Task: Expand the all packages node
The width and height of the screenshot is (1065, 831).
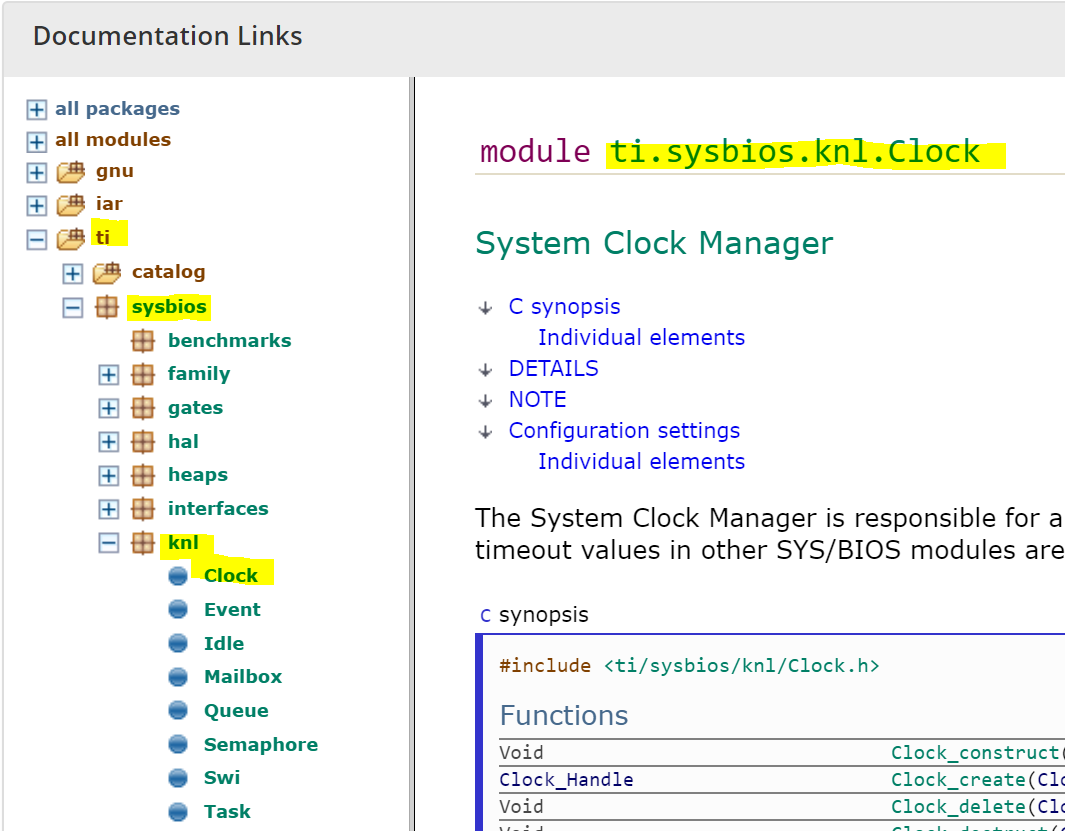Action: [37, 109]
